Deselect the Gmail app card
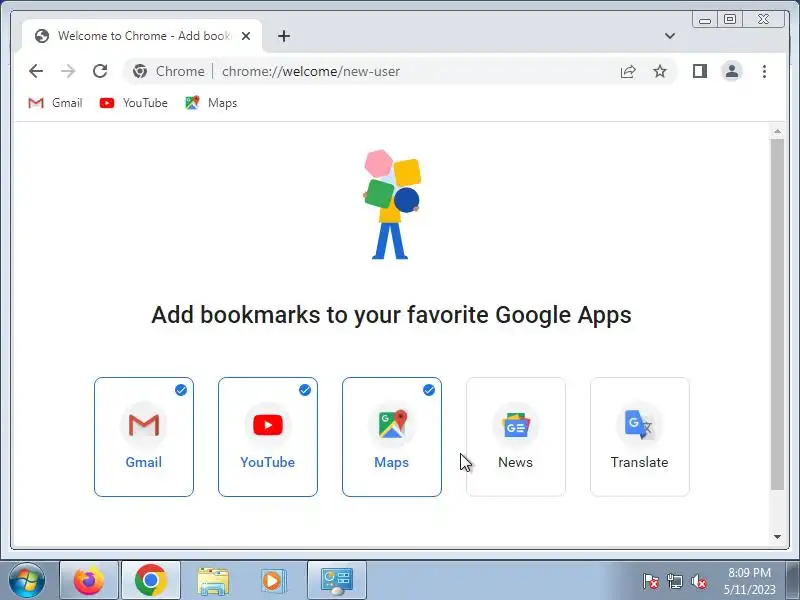The width and height of the screenshot is (800, 600). tap(144, 437)
